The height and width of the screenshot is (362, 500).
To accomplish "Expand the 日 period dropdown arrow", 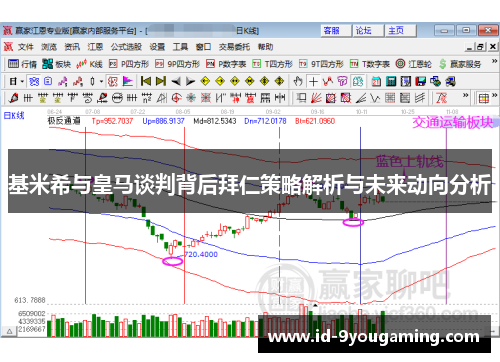I will click(x=22, y=81).
